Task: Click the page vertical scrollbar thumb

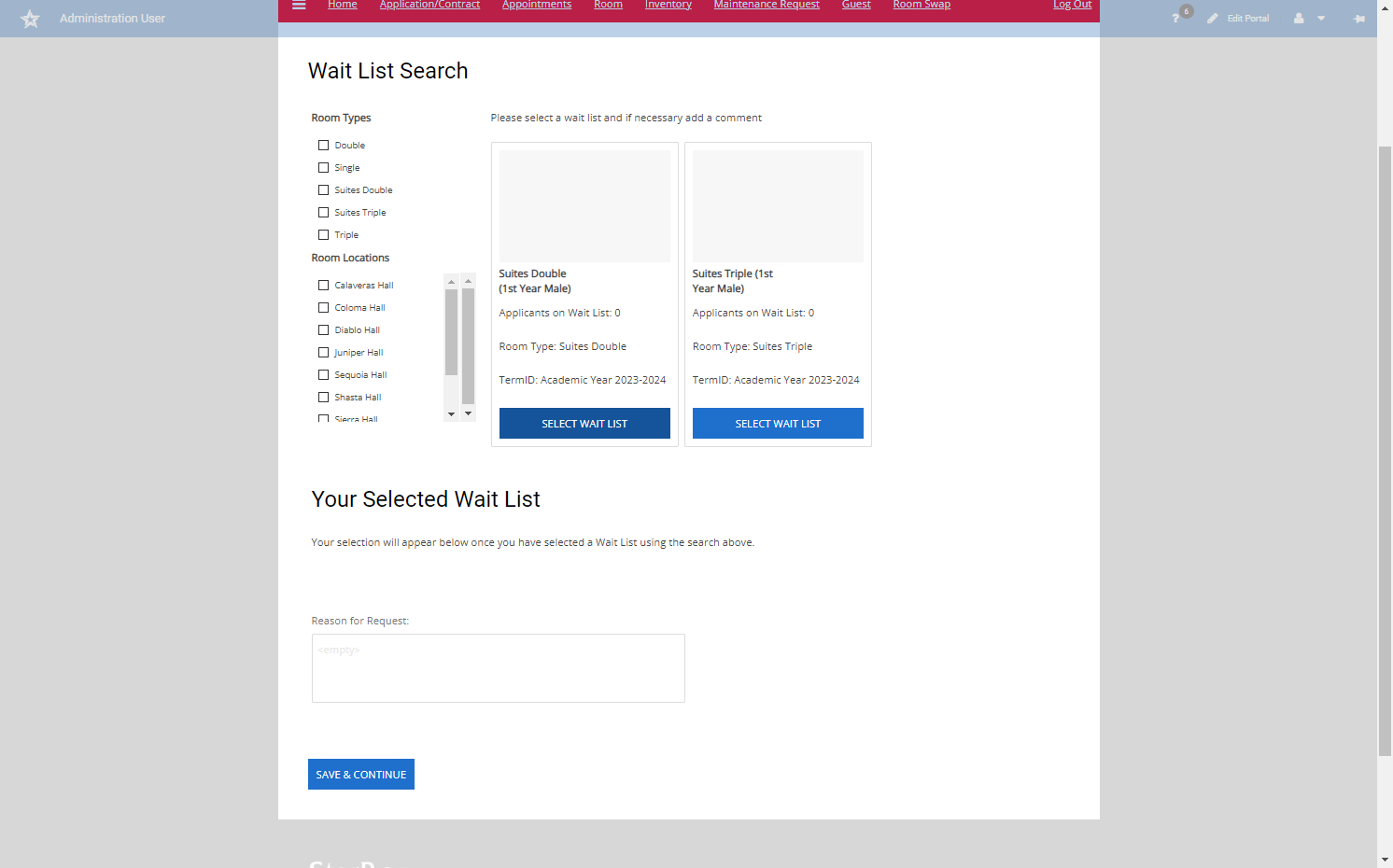Action: coord(1386,451)
